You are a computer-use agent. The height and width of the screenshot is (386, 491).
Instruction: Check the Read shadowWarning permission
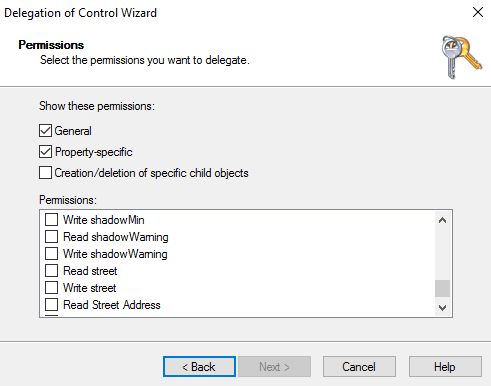click(51, 237)
